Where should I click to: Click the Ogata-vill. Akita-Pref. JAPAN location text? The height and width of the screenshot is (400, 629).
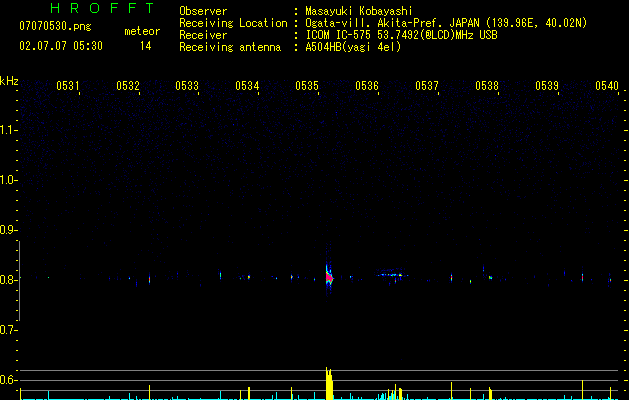(446, 23)
